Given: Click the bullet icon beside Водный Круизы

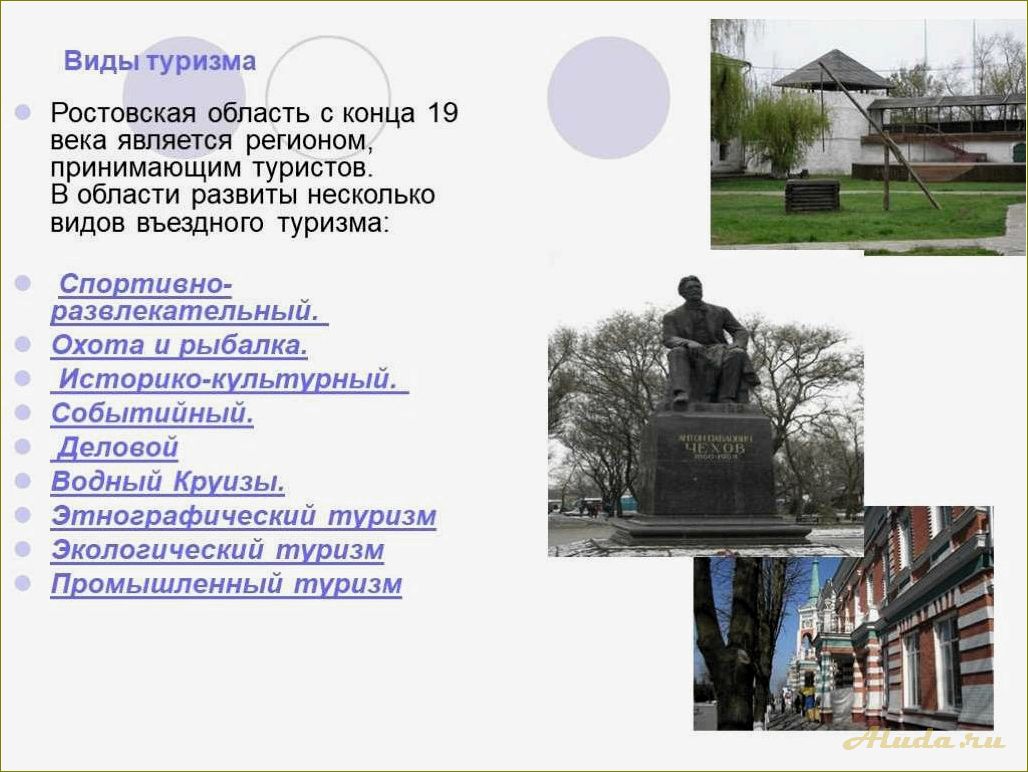Looking at the screenshot, I should pyautogui.click(x=22, y=482).
